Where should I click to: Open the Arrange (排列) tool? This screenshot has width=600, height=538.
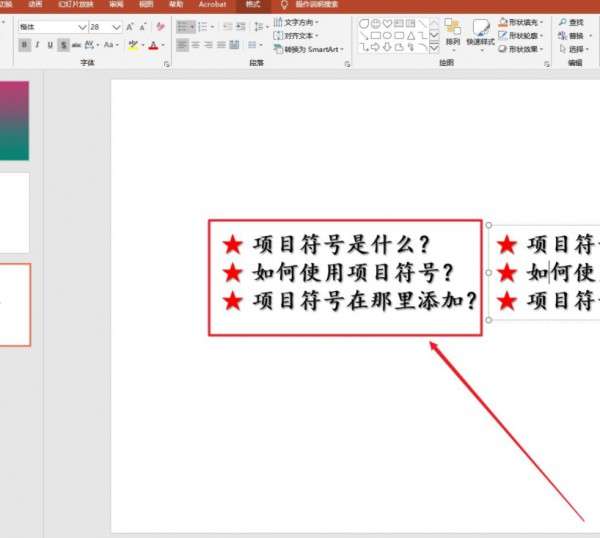point(453,31)
